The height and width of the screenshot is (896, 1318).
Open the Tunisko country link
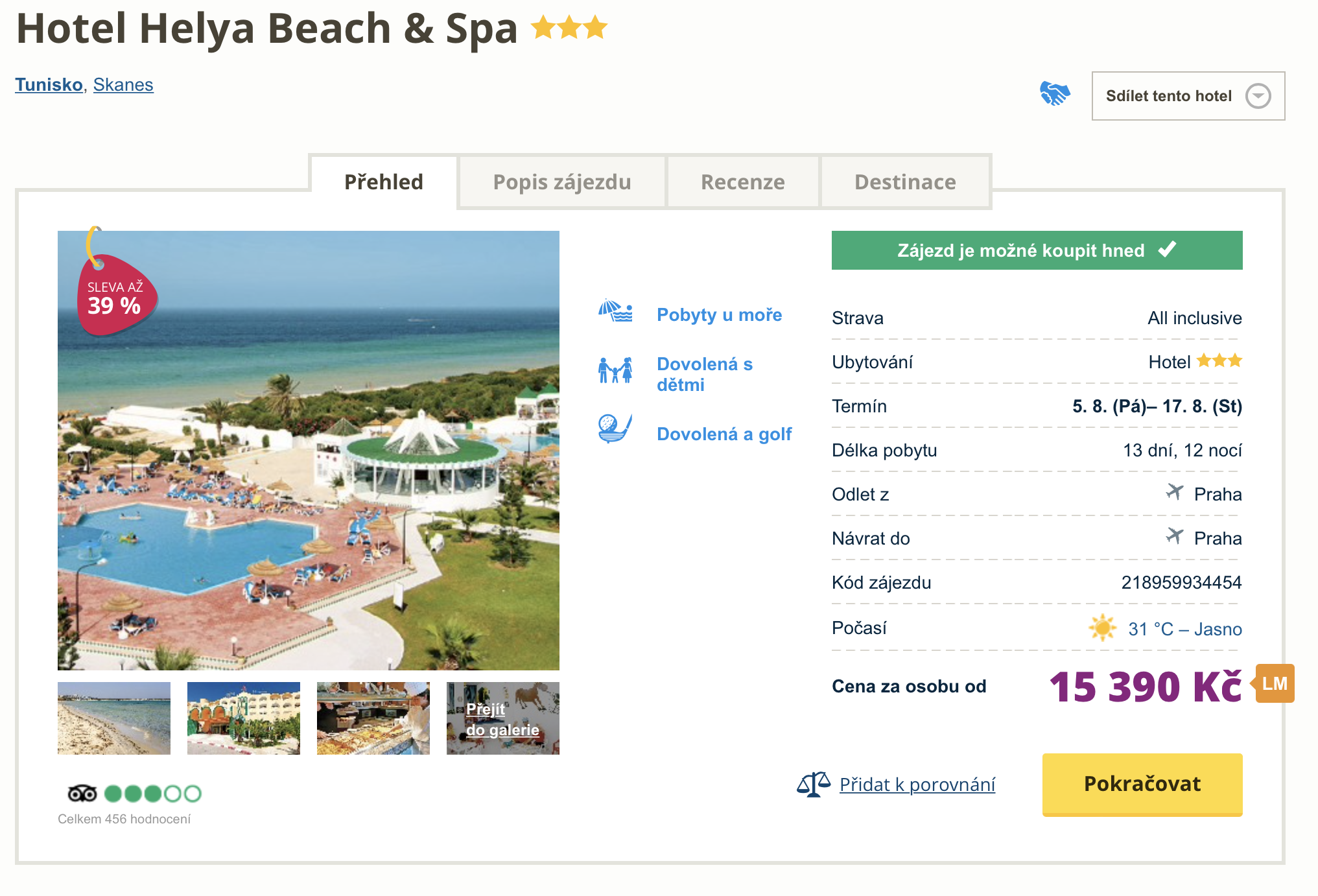click(49, 85)
